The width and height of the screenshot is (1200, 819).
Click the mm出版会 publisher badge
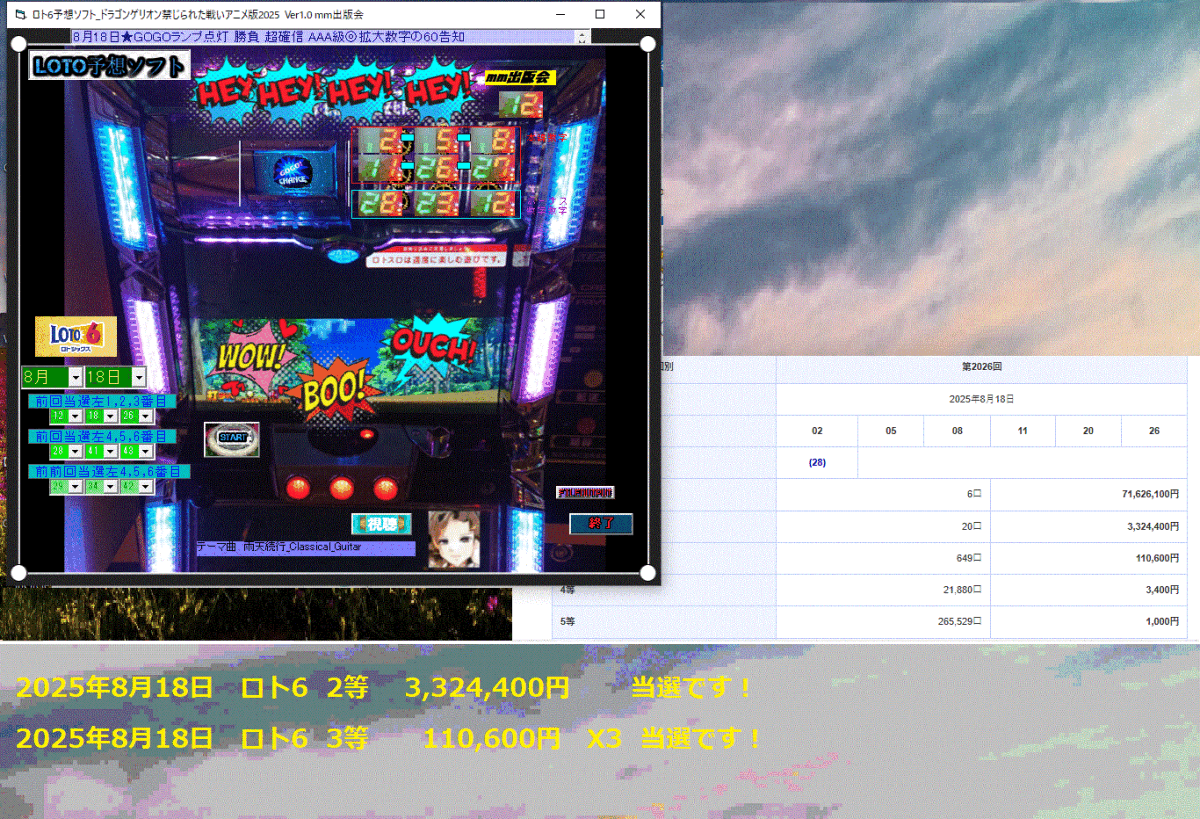[x=519, y=78]
